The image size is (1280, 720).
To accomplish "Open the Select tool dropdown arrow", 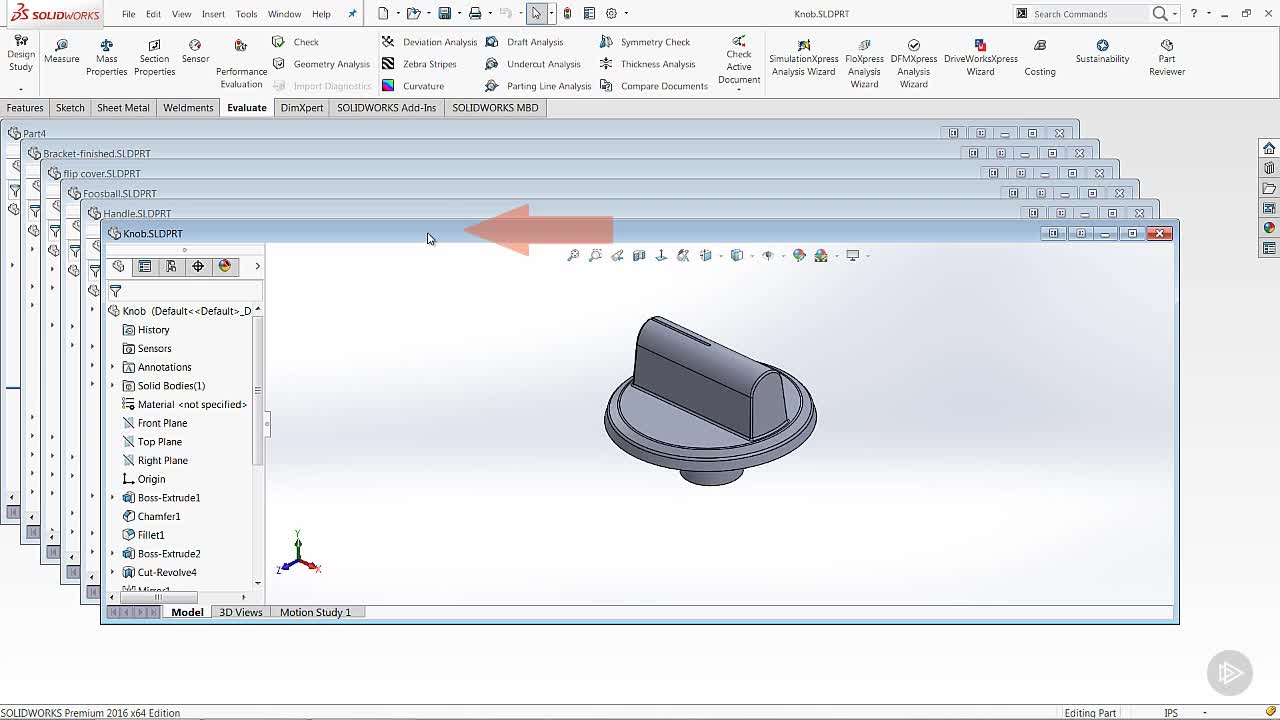I will coord(551,14).
